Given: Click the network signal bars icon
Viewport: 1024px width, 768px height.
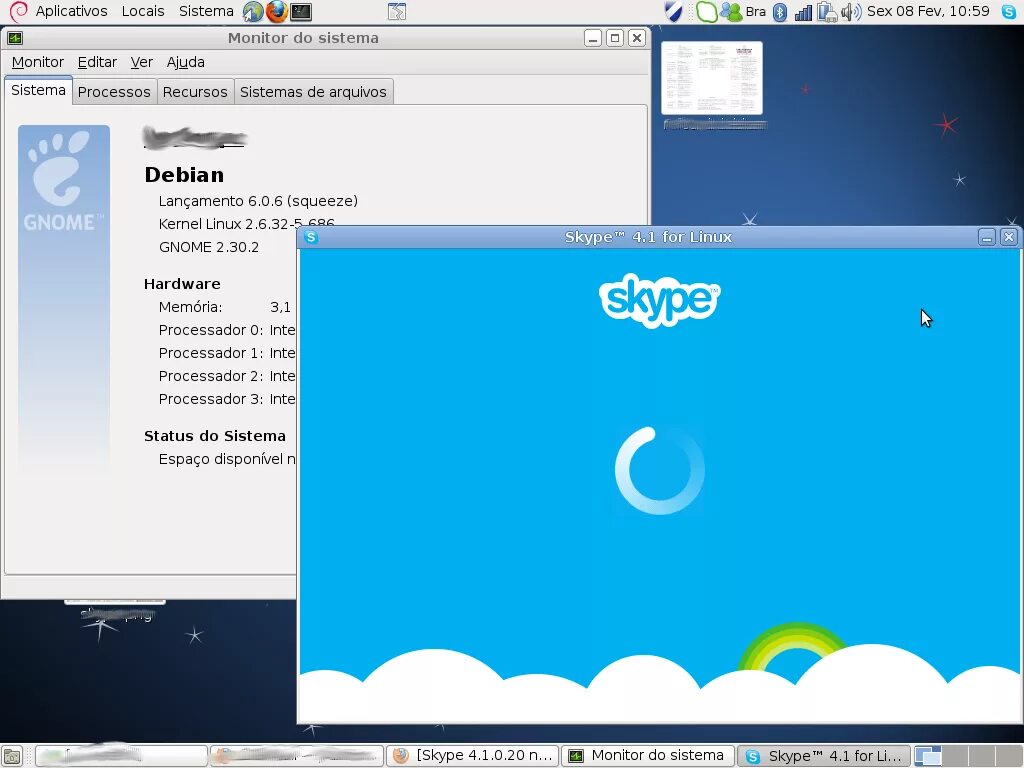Looking at the screenshot, I should click(x=803, y=12).
